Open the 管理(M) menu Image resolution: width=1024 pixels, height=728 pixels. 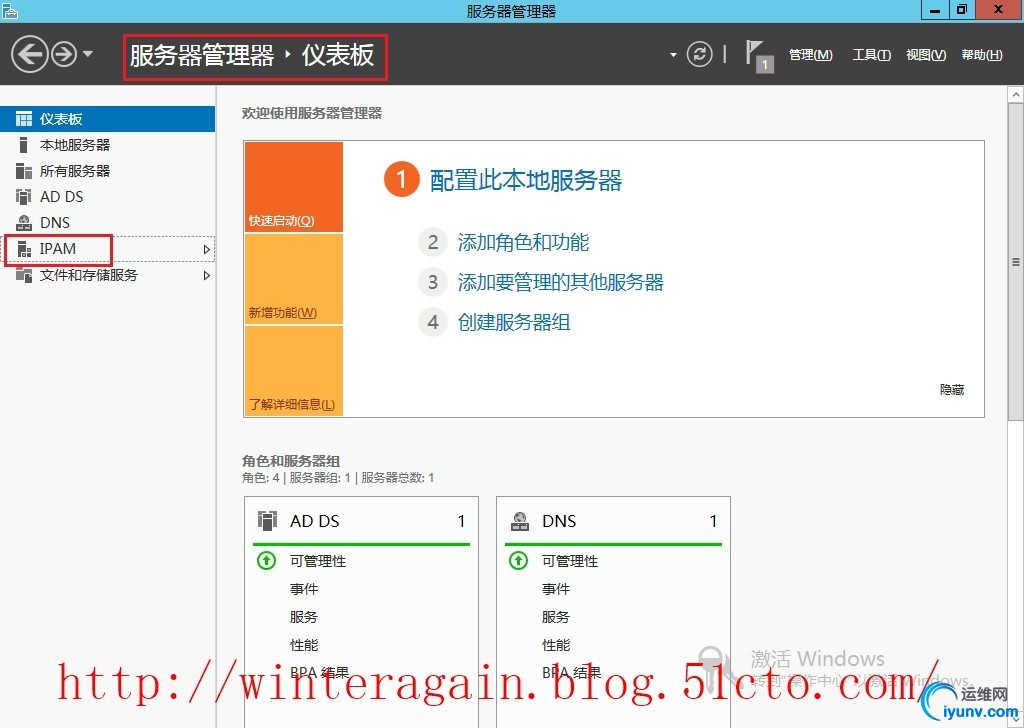coord(810,55)
